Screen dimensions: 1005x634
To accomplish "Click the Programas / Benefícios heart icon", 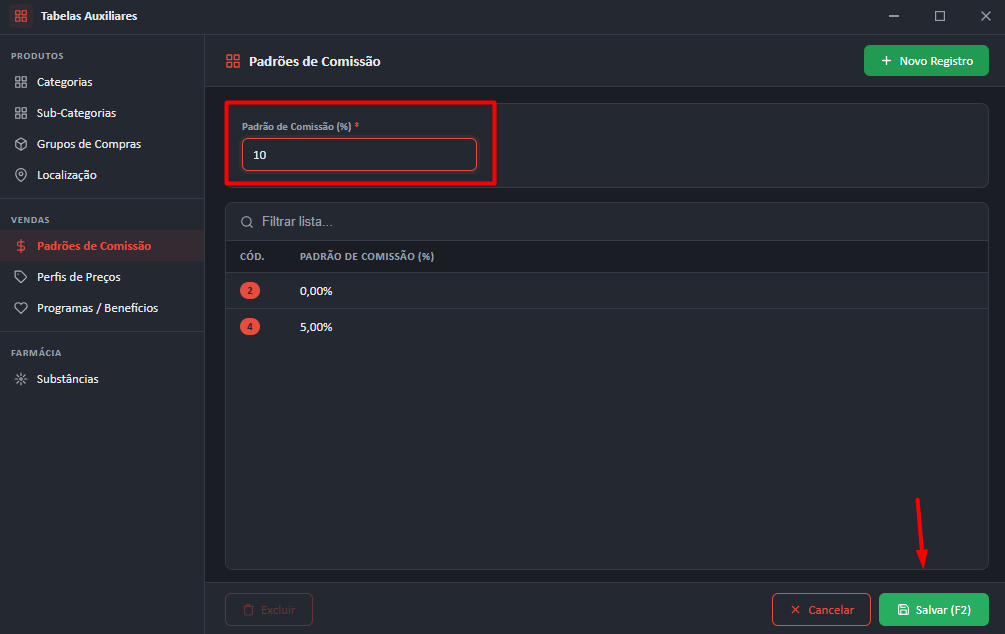I will click(21, 308).
